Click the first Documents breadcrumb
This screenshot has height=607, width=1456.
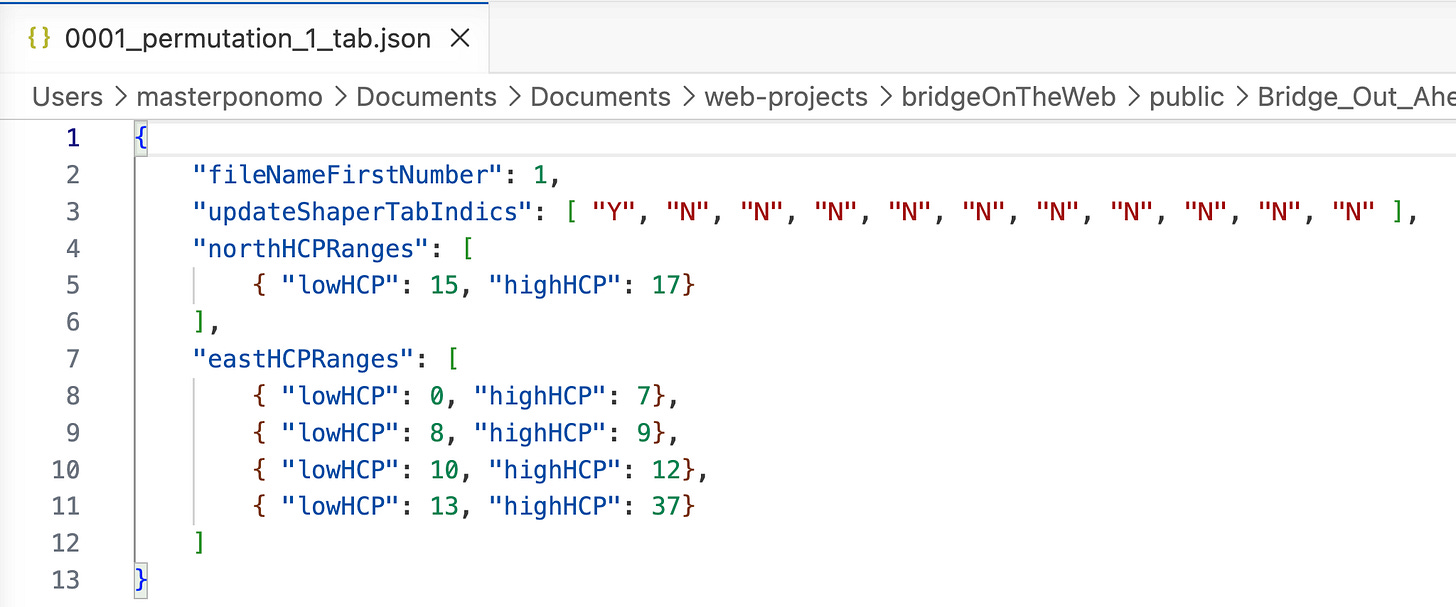pyautogui.click(x=427, y=97)
